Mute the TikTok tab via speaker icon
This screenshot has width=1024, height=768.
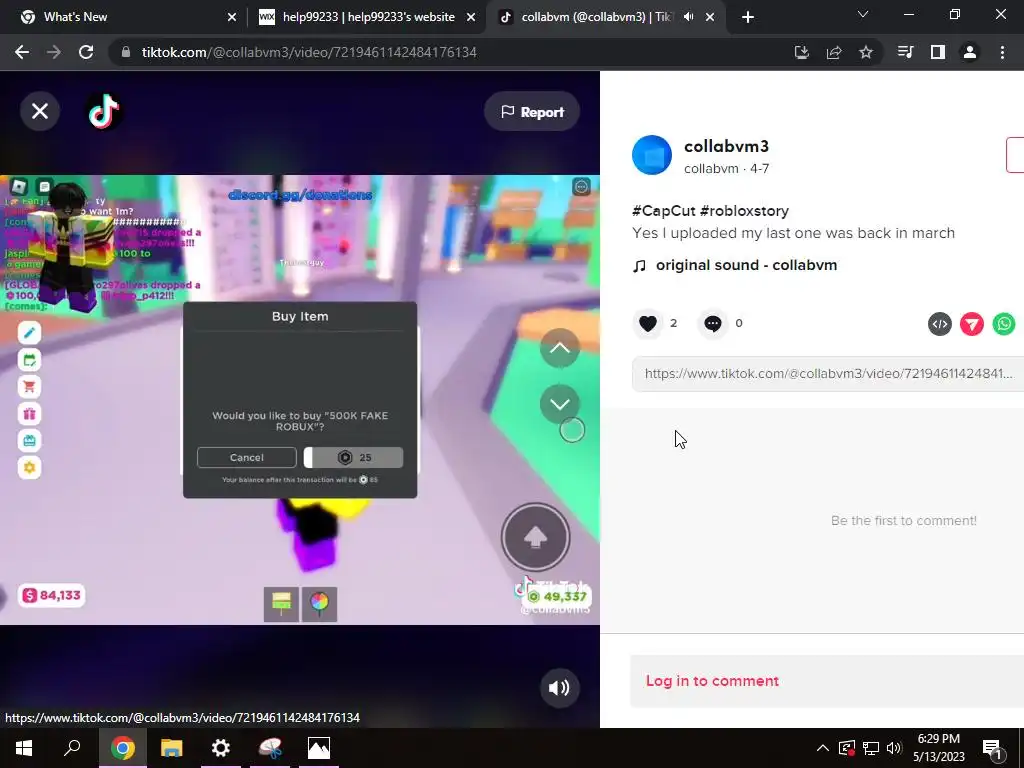point(688,17)
